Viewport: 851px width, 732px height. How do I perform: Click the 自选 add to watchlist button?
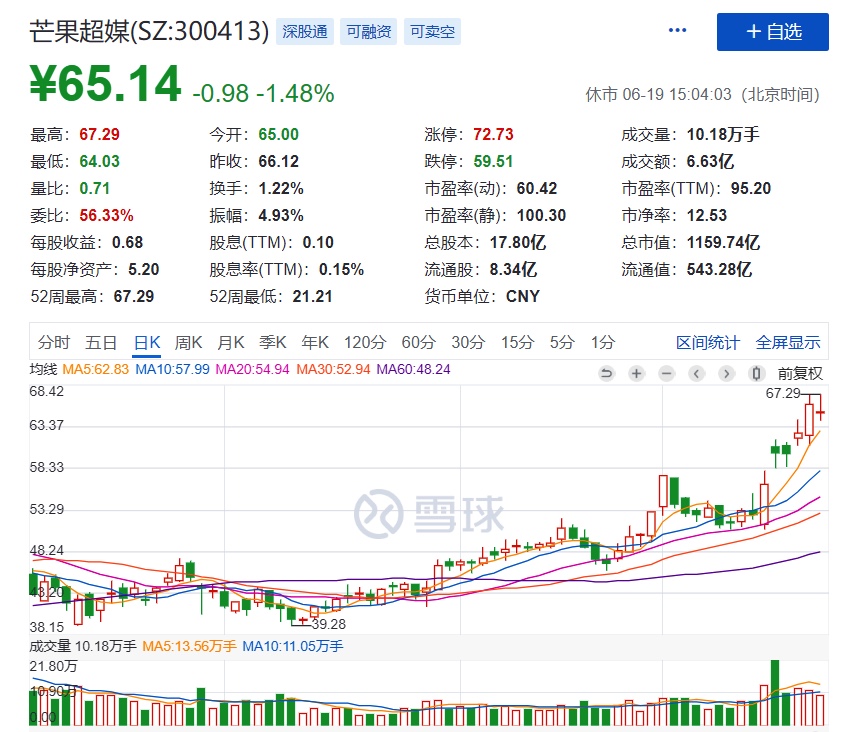[772, 32]
